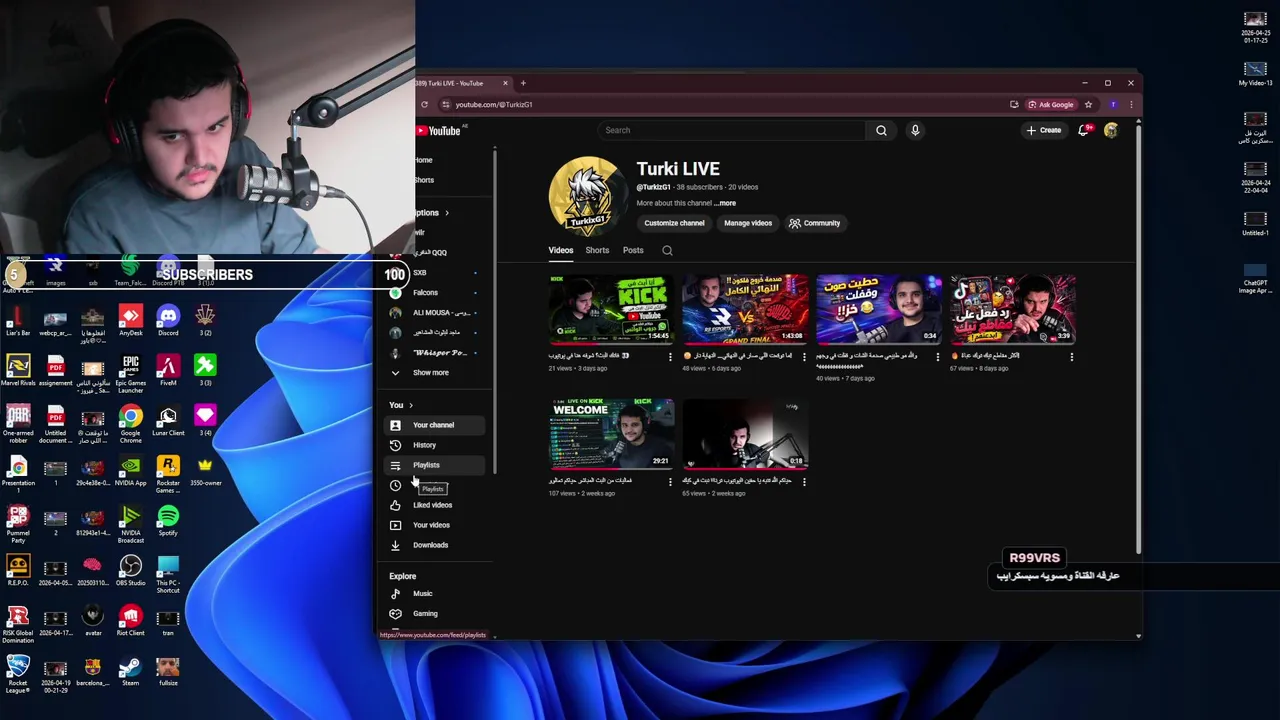
Task: Open options for the 29:21 video
Action: tap(670, 482)
